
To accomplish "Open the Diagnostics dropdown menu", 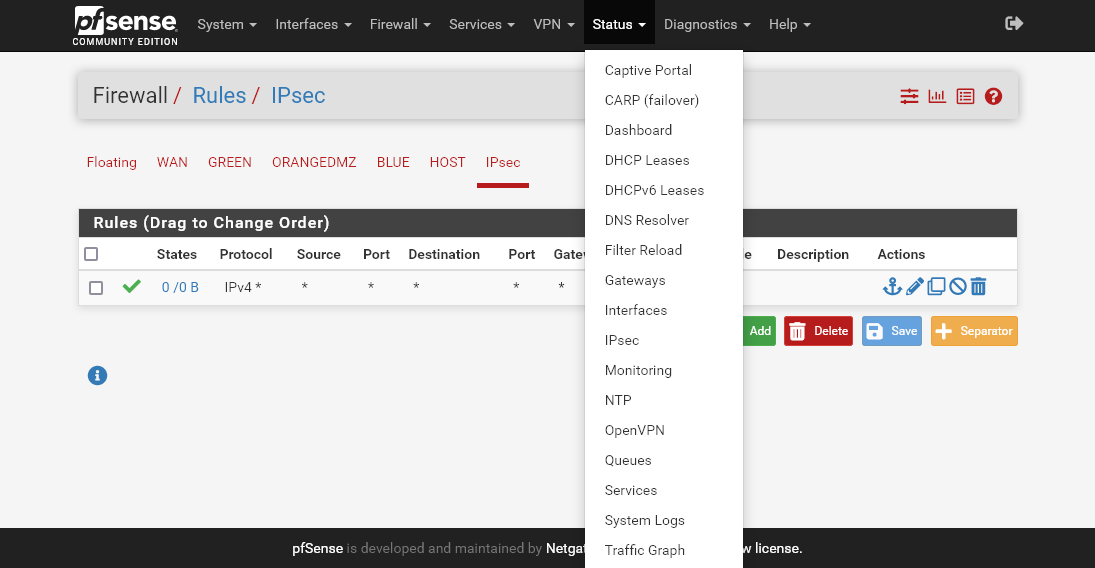I will click(707, 24).
